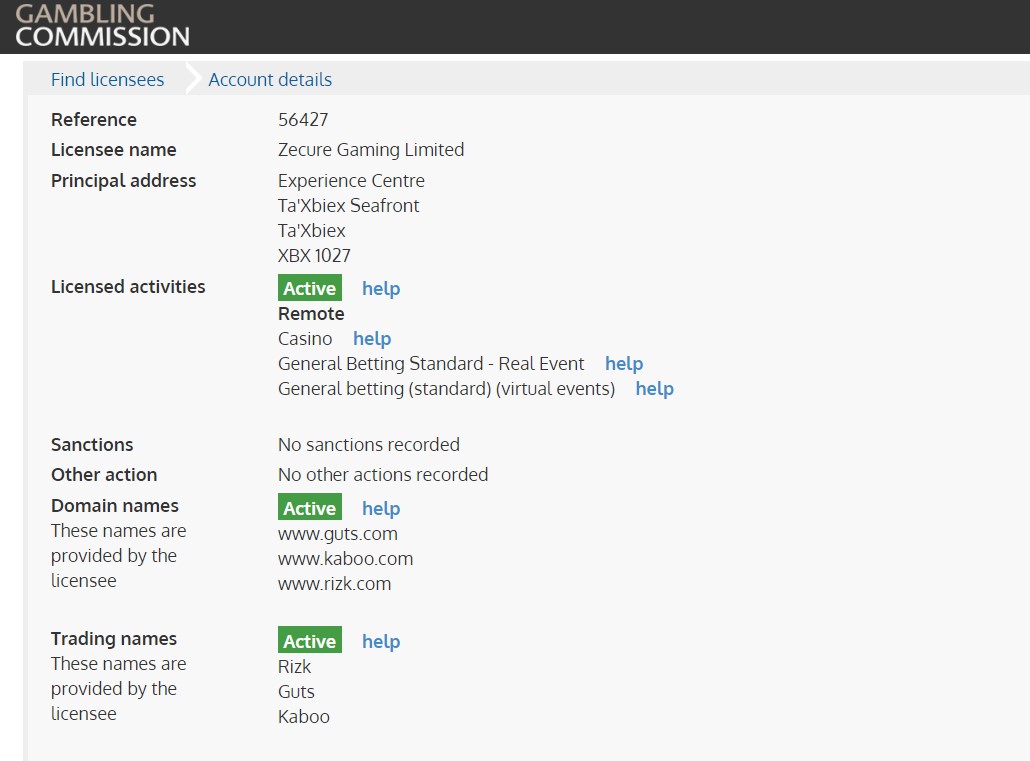Click the Domain names field label

tap(115, 505)
